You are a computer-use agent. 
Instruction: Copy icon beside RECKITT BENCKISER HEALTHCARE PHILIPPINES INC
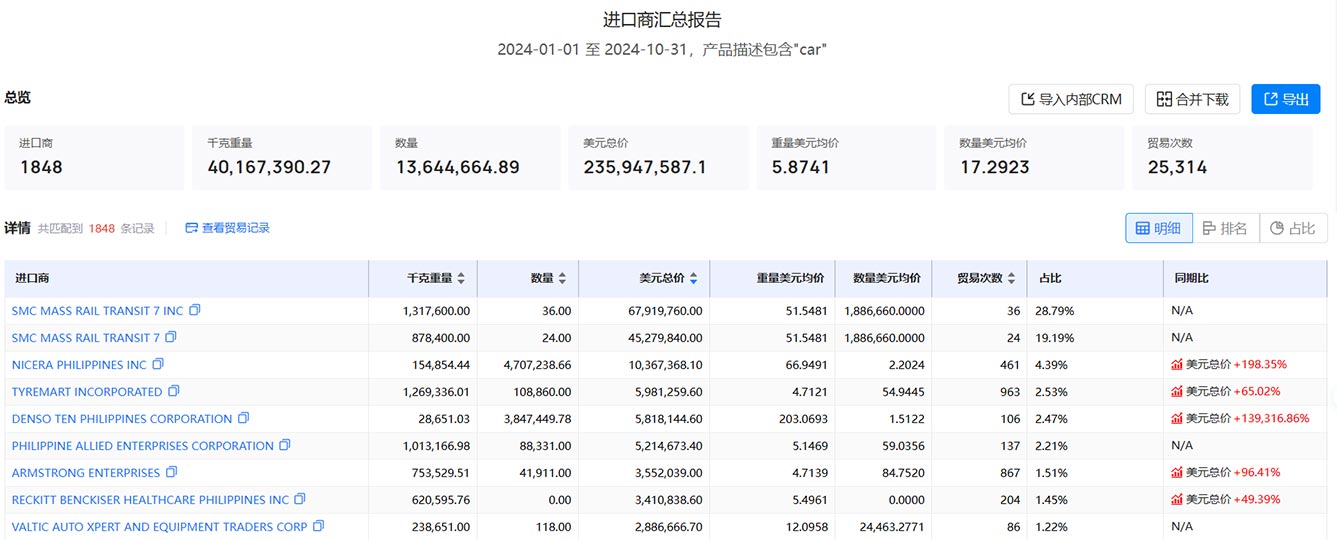point(300,499)
